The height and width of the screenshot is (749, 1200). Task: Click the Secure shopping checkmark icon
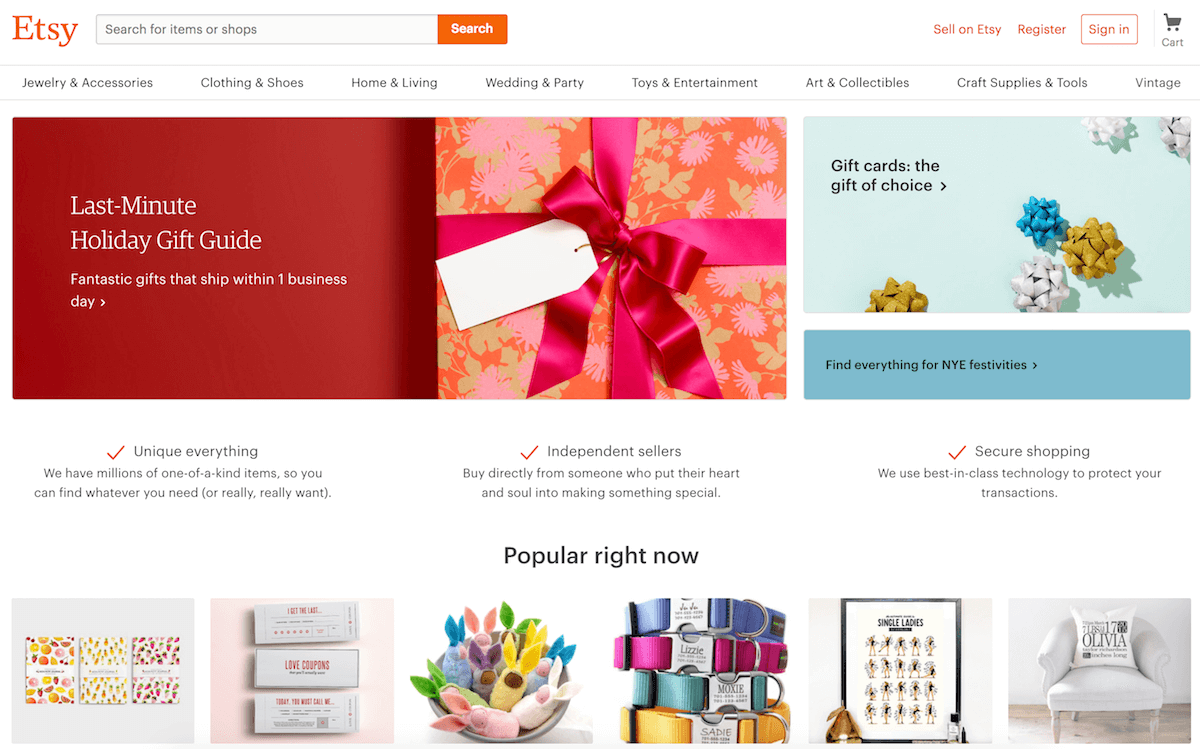coord(957,452)
